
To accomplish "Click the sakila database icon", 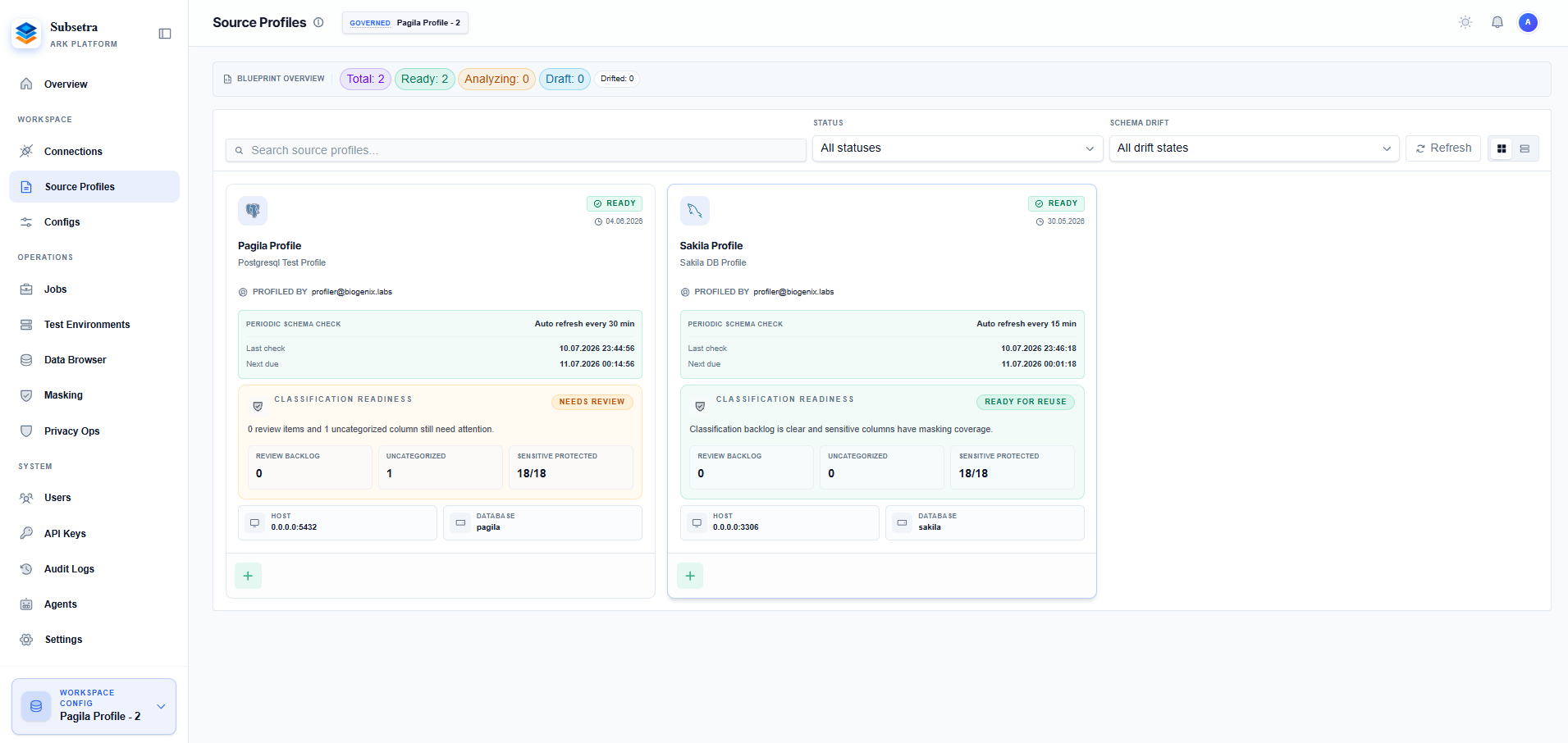I will coord(902,522).
